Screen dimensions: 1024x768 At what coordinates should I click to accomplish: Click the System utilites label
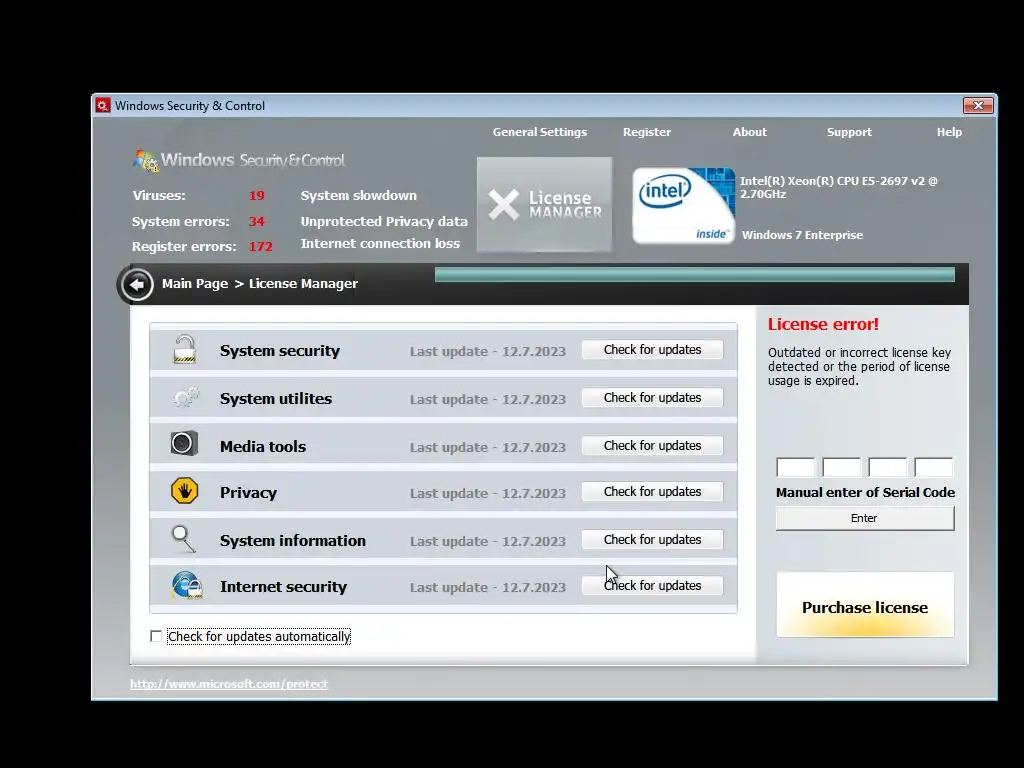(x=276, y=398)
